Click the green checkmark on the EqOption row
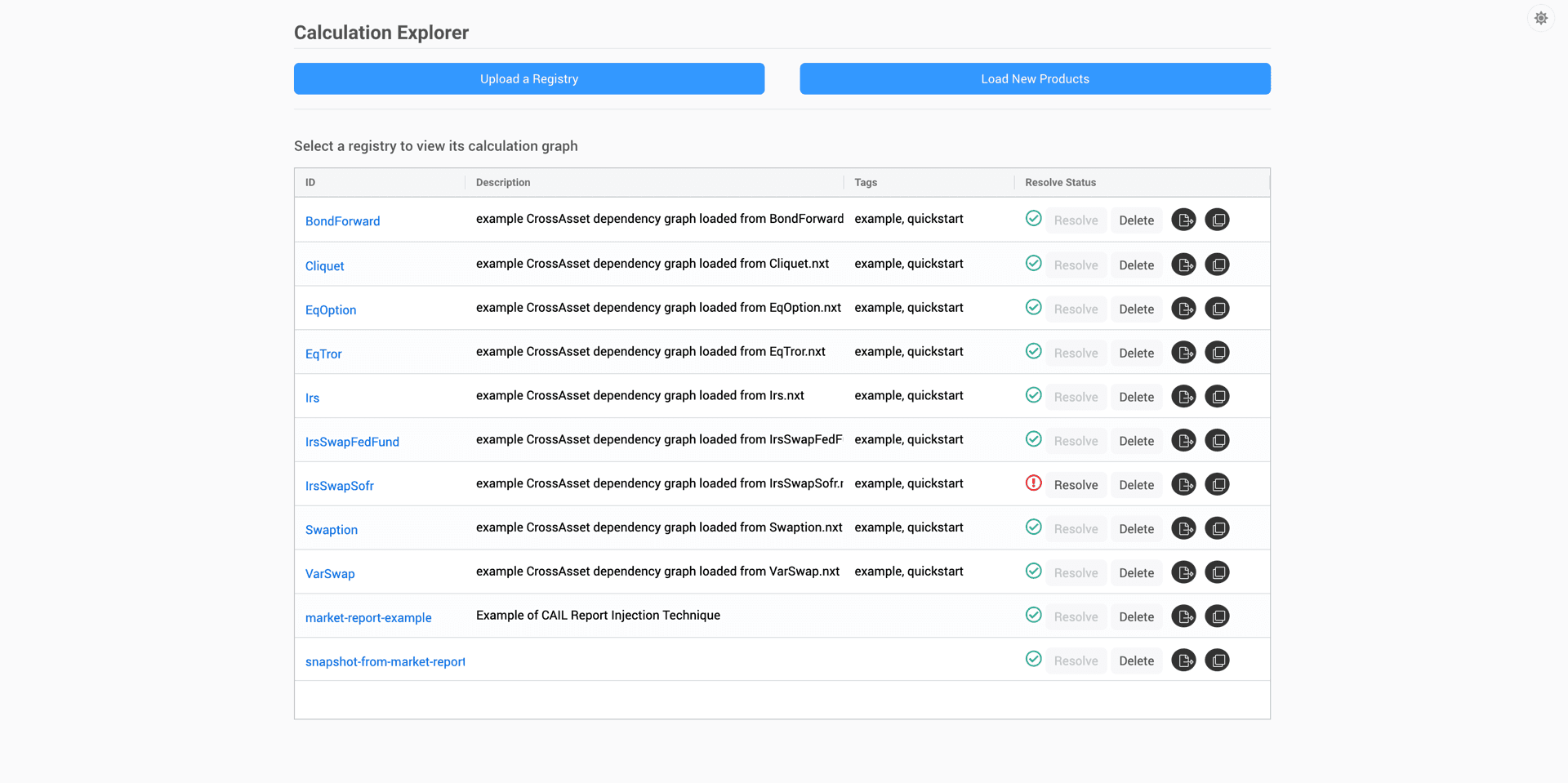The height and width of the screenshot is (783, 1568). tap(1033, 307)
